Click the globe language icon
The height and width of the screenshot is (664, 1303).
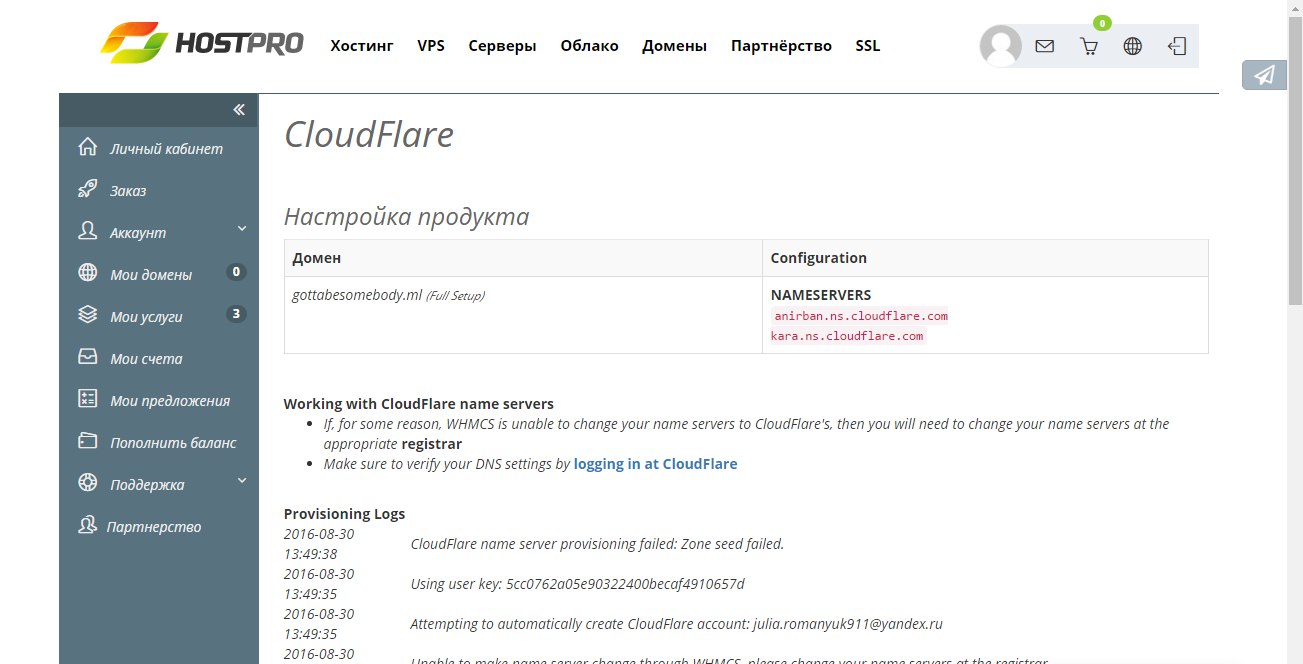1133,46
